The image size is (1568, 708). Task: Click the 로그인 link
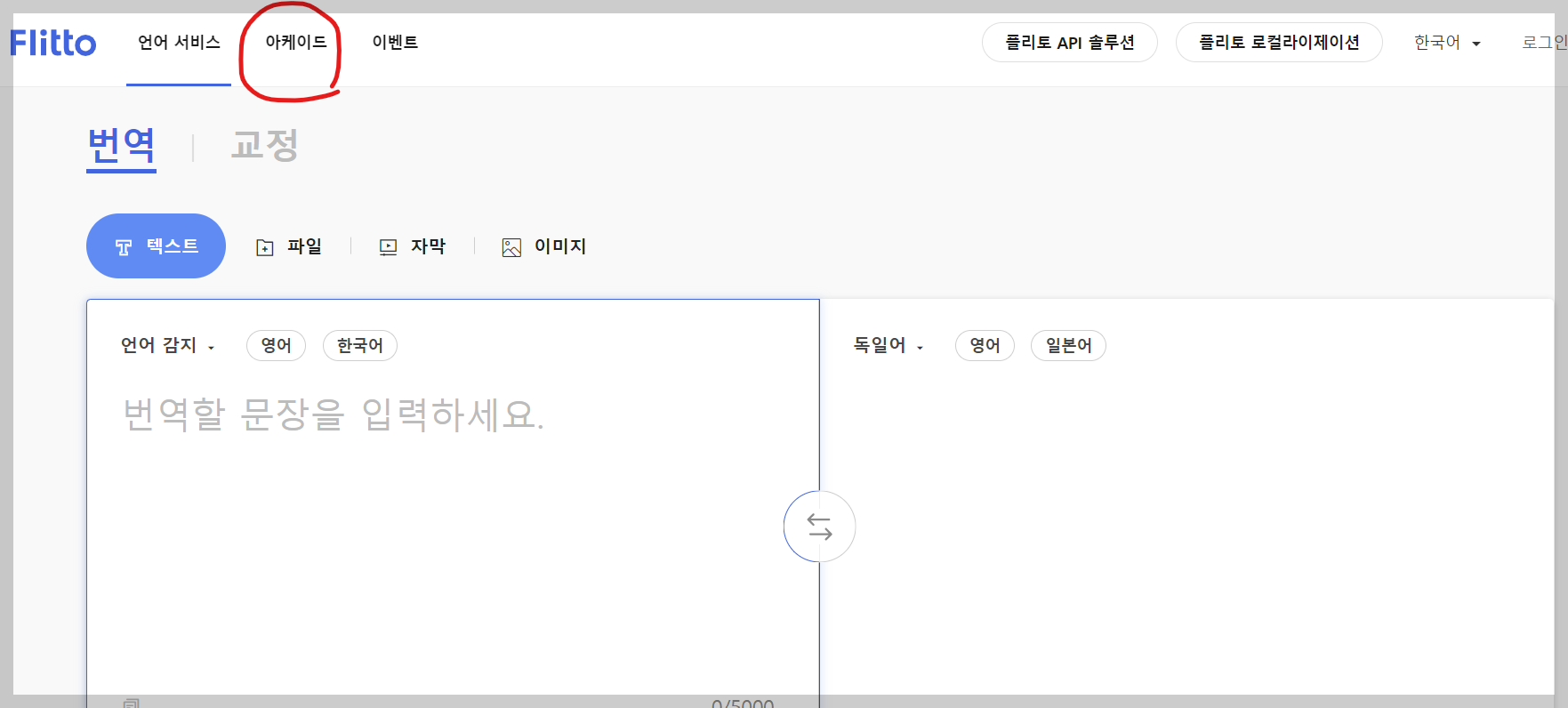pos(1544,43)
